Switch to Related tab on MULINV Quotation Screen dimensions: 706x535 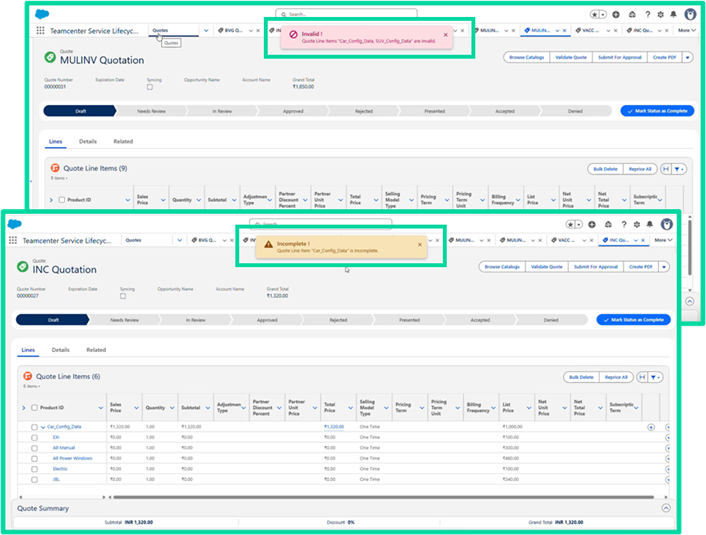pos(123,141)
